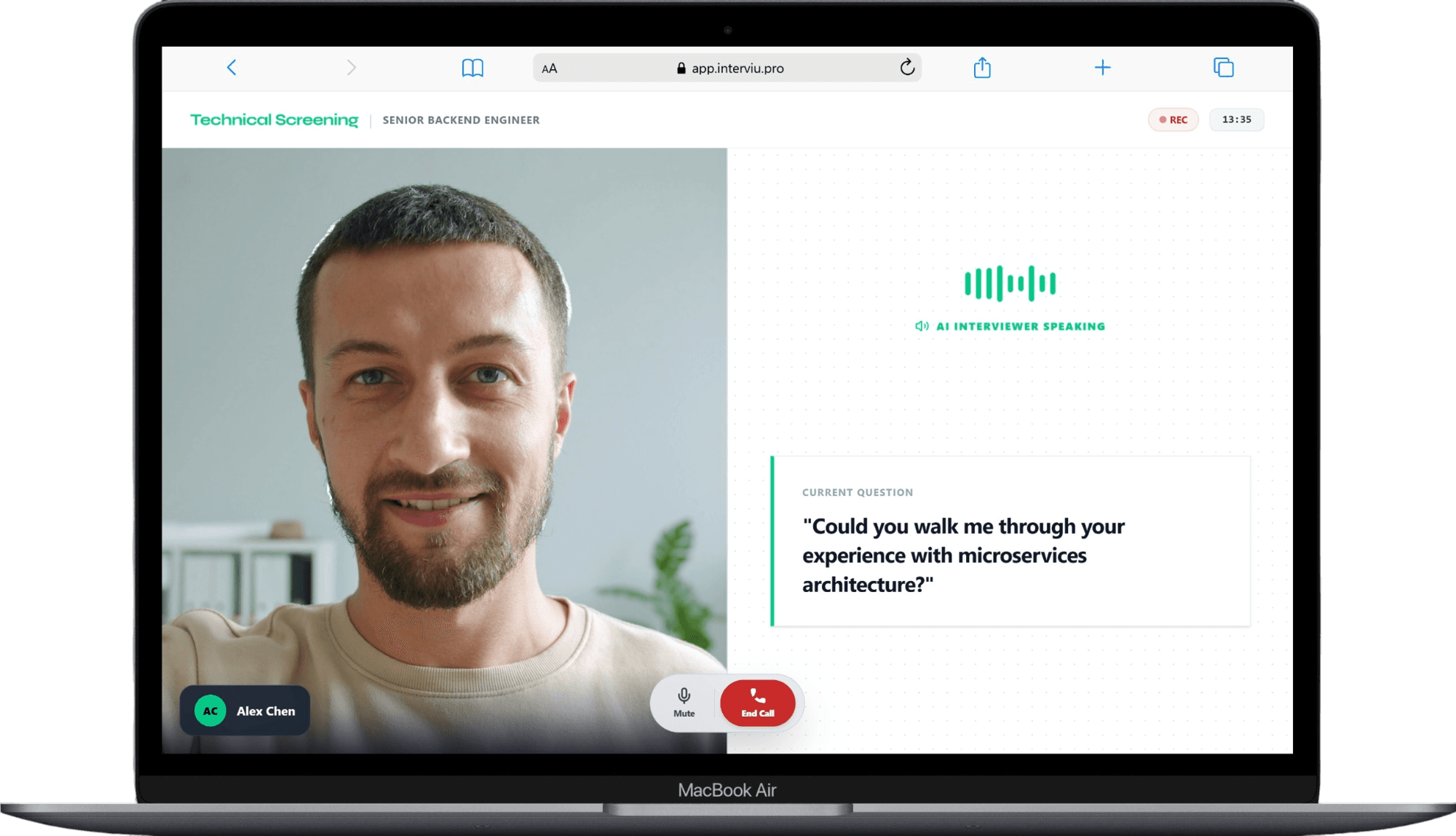Click the speaker icon beside AI Interviewer
The image size is (1456, 836).
[x=922, y=326]
